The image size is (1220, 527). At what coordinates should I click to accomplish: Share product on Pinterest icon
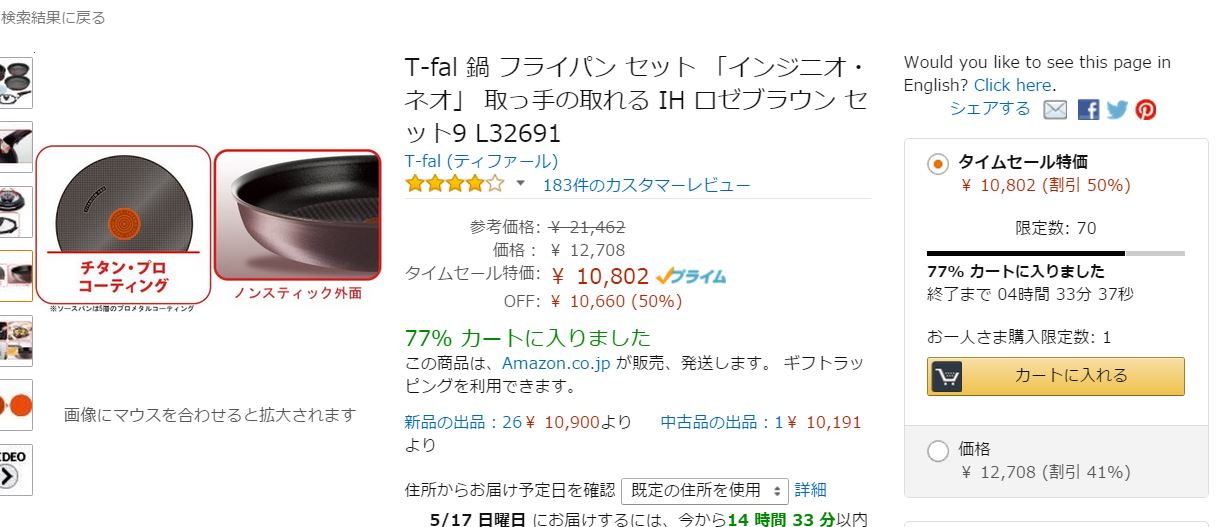point(1146,110)
